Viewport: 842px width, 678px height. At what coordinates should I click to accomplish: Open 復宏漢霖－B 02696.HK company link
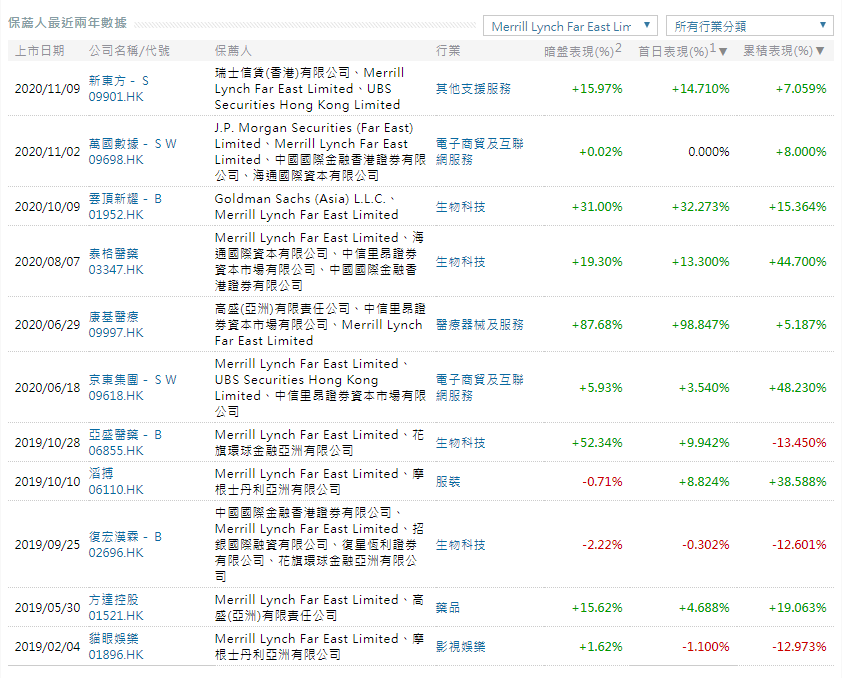click(125, 544)
